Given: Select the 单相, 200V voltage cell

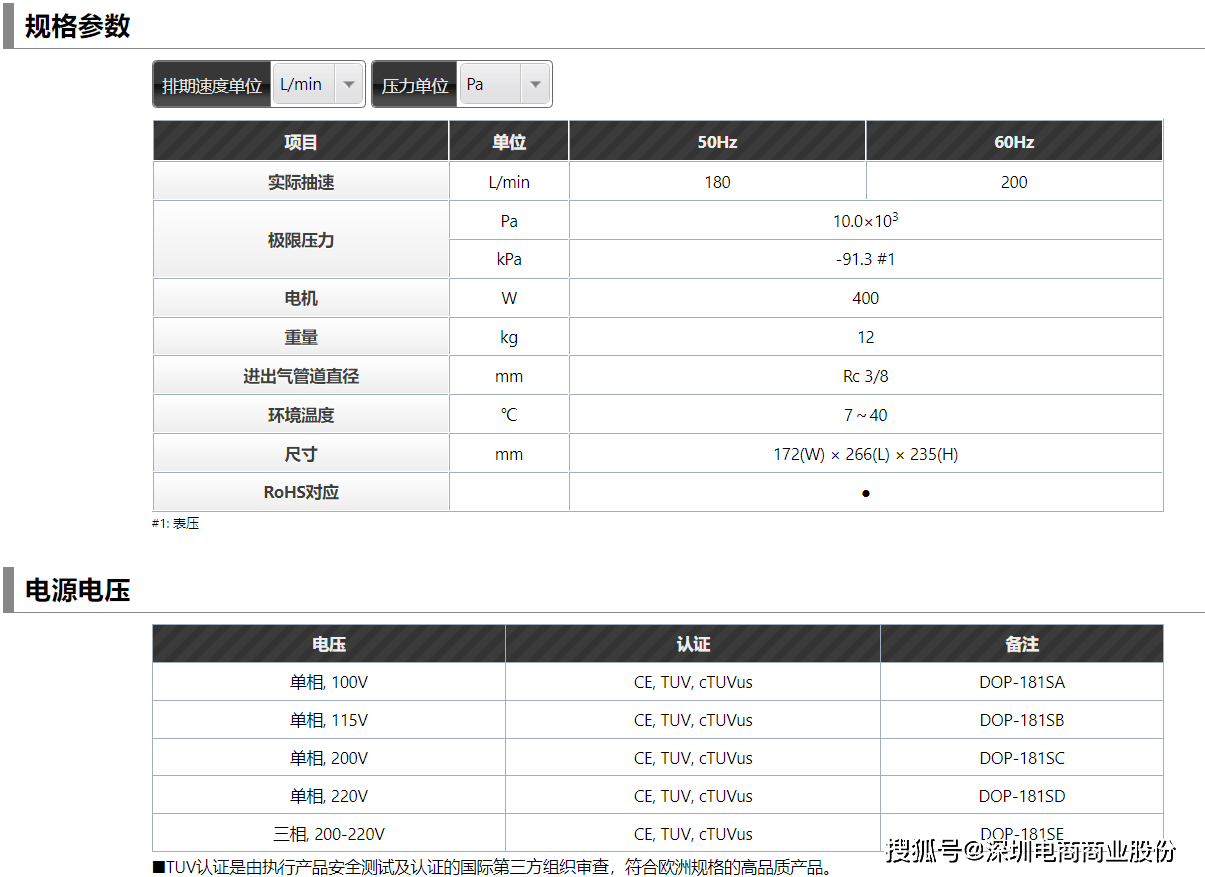Looking at the screenshot, I should [329, 758].
